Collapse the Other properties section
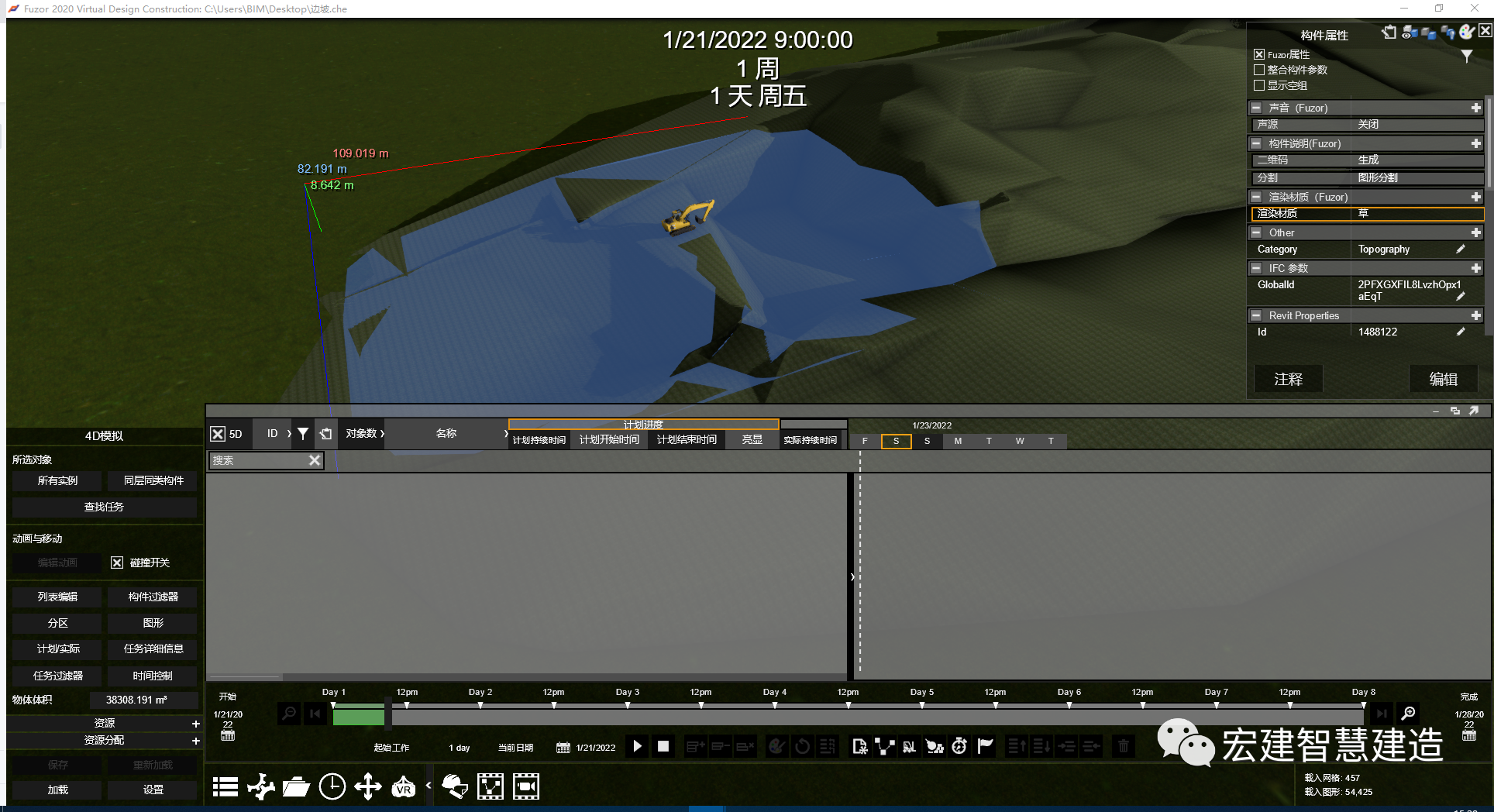1494x812 pixels. (1256, 232)
